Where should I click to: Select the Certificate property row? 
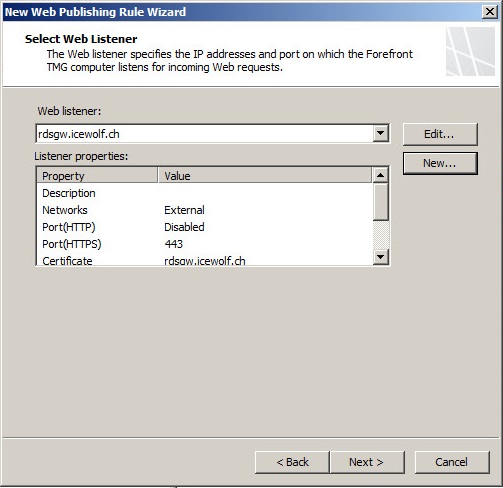tap(205, 260)
